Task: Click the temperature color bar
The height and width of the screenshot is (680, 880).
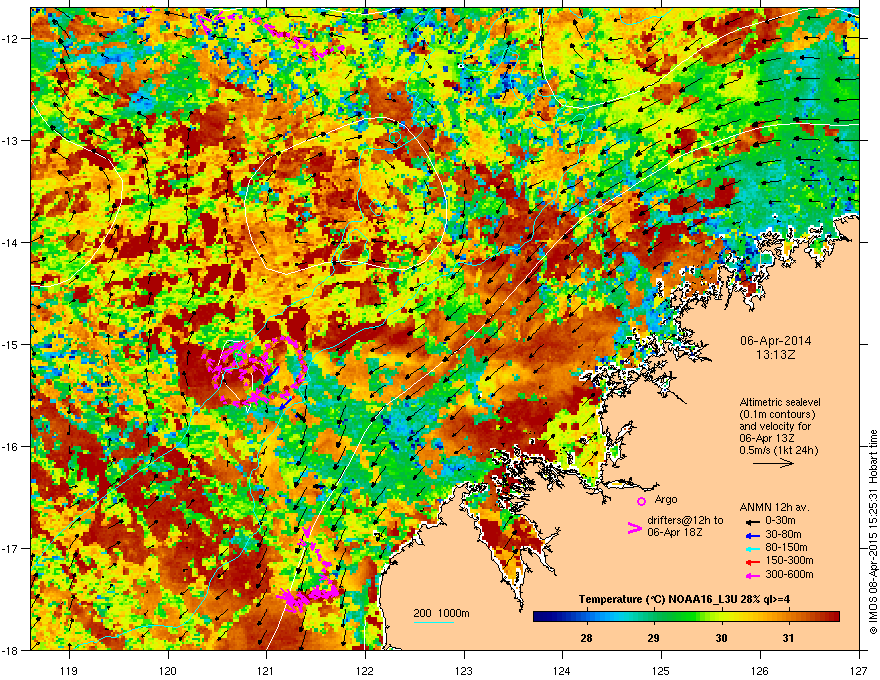Action: (686, 617)
